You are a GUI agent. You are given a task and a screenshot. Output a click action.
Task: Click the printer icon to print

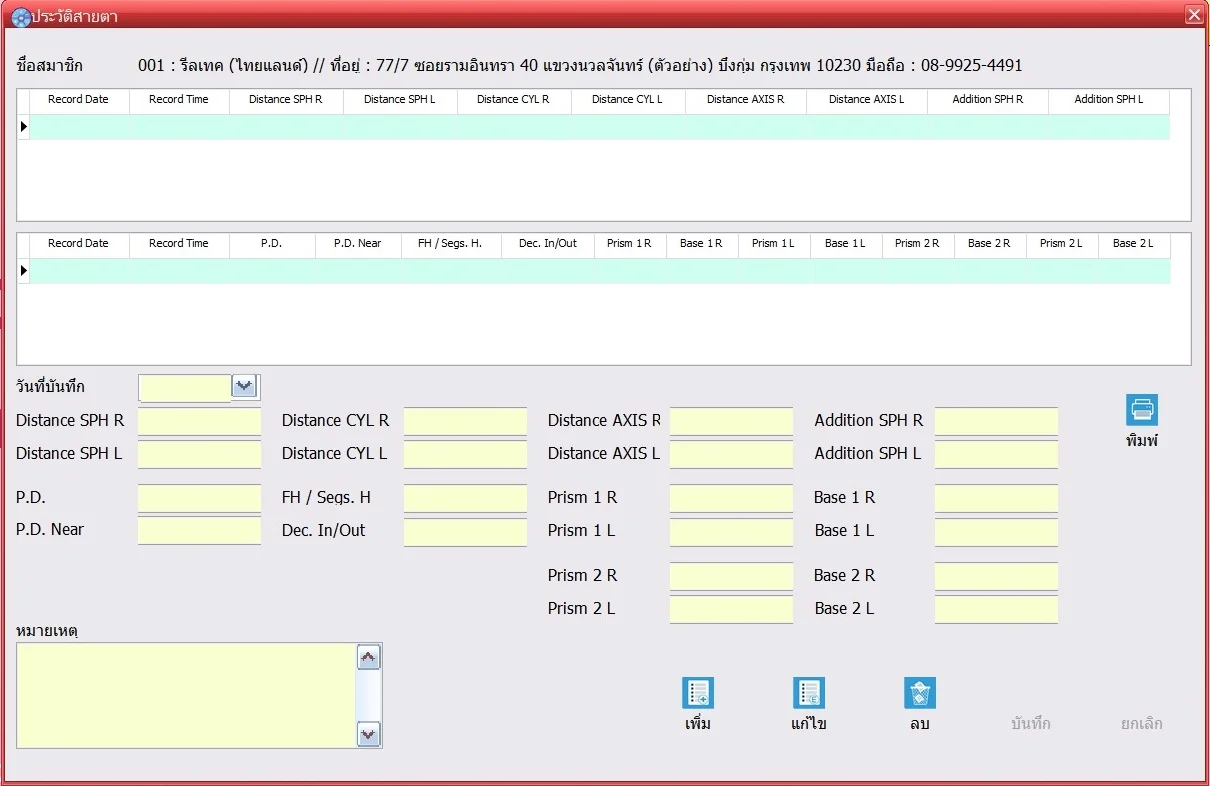click(1142, 410)
